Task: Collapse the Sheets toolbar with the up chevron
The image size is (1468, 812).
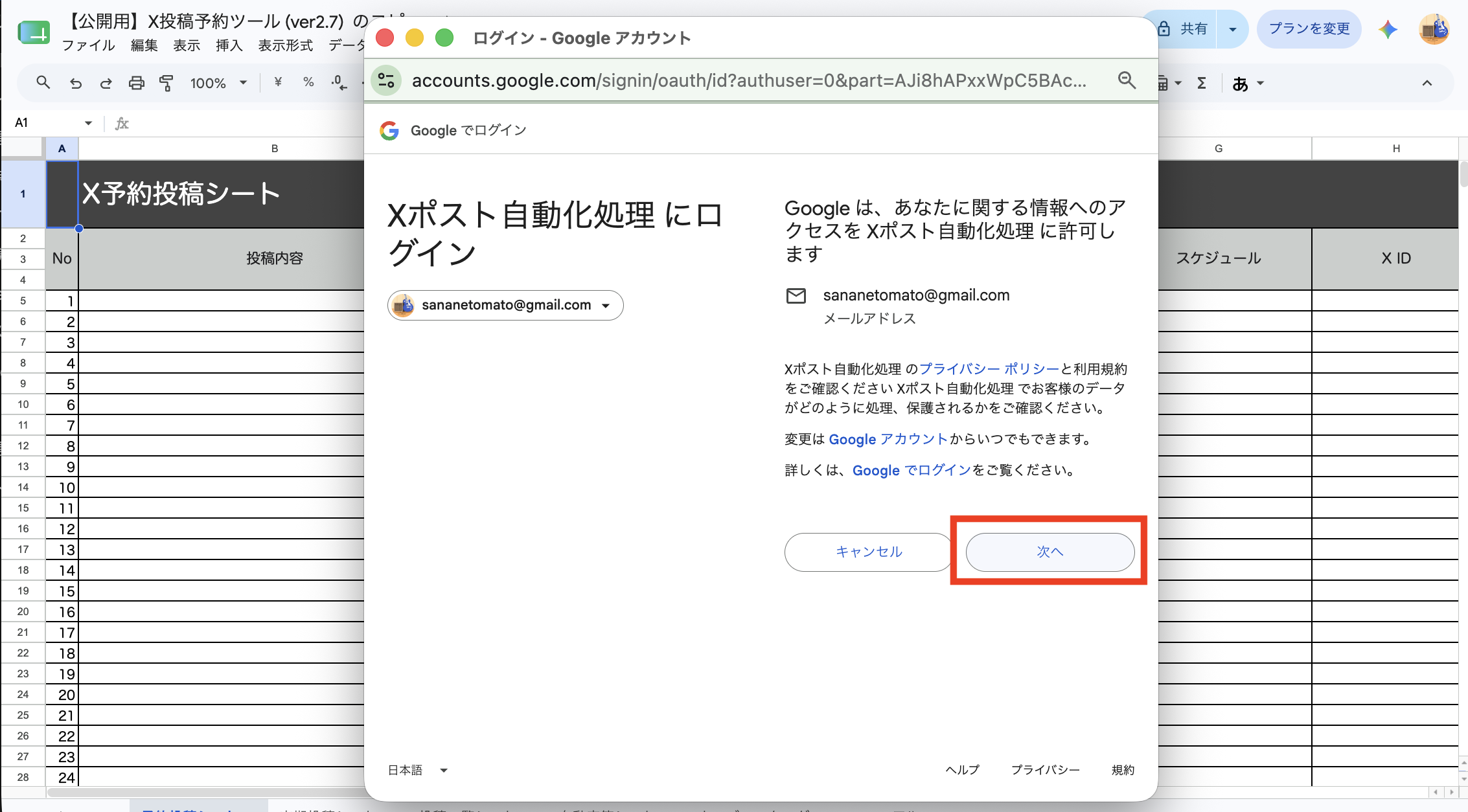Action: tap(1427, 83)
